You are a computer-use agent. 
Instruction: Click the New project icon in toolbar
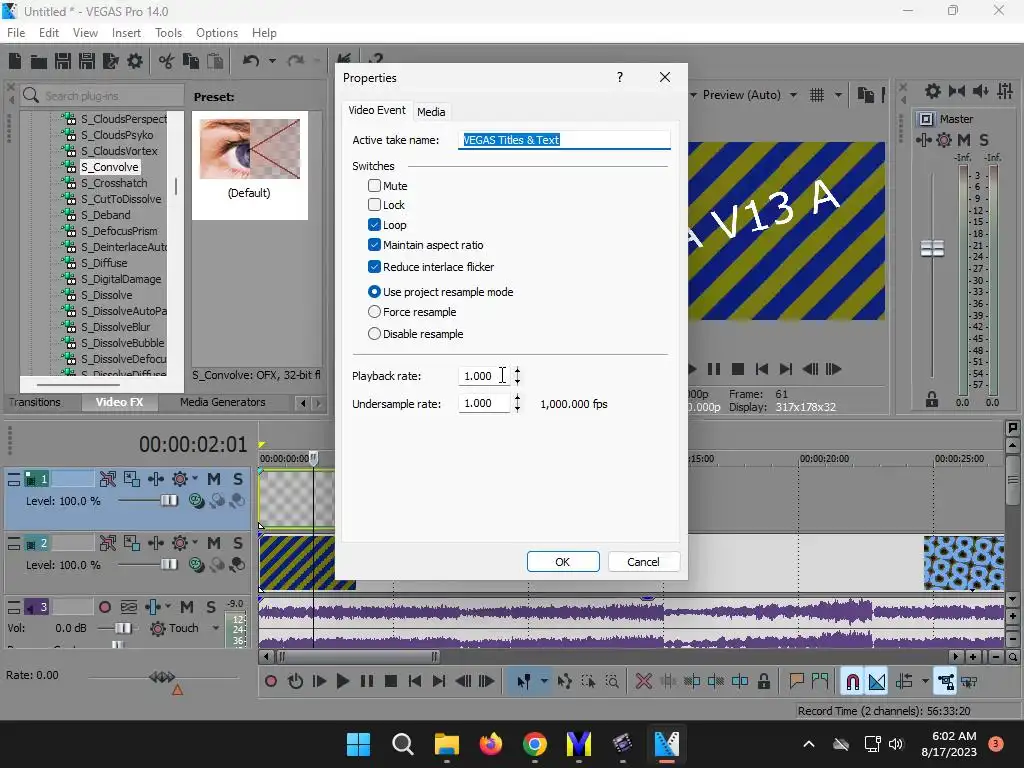(15, 61)
